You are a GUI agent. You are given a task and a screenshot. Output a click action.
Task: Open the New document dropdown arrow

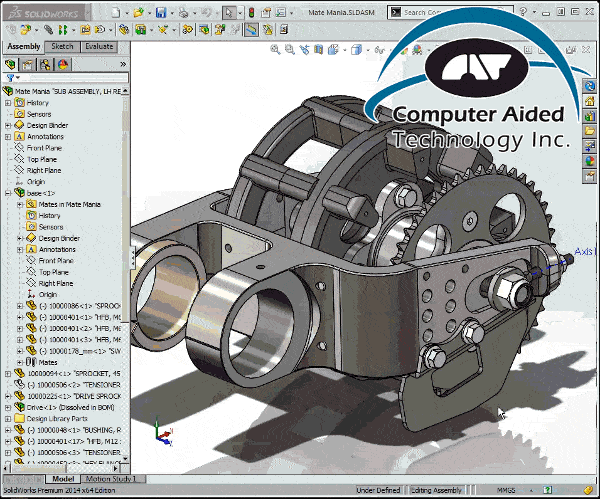point(127,13)
